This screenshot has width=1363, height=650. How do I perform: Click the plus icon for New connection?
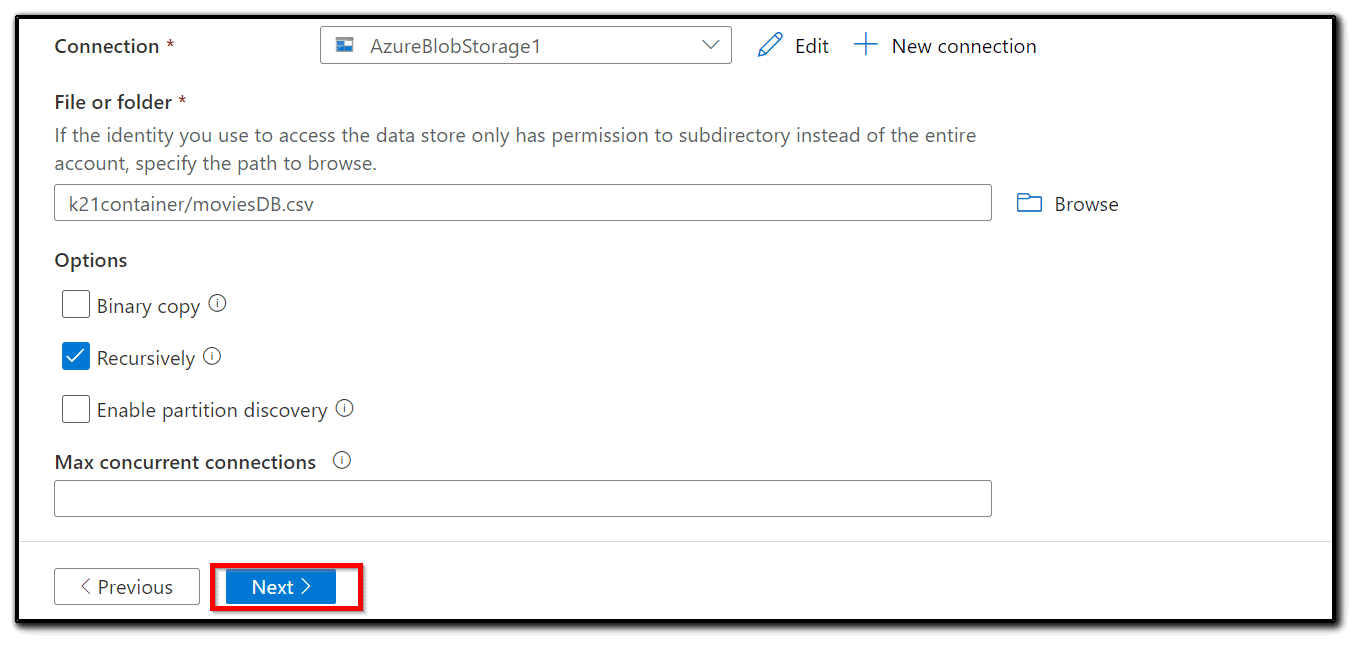(x=865, y=44)
